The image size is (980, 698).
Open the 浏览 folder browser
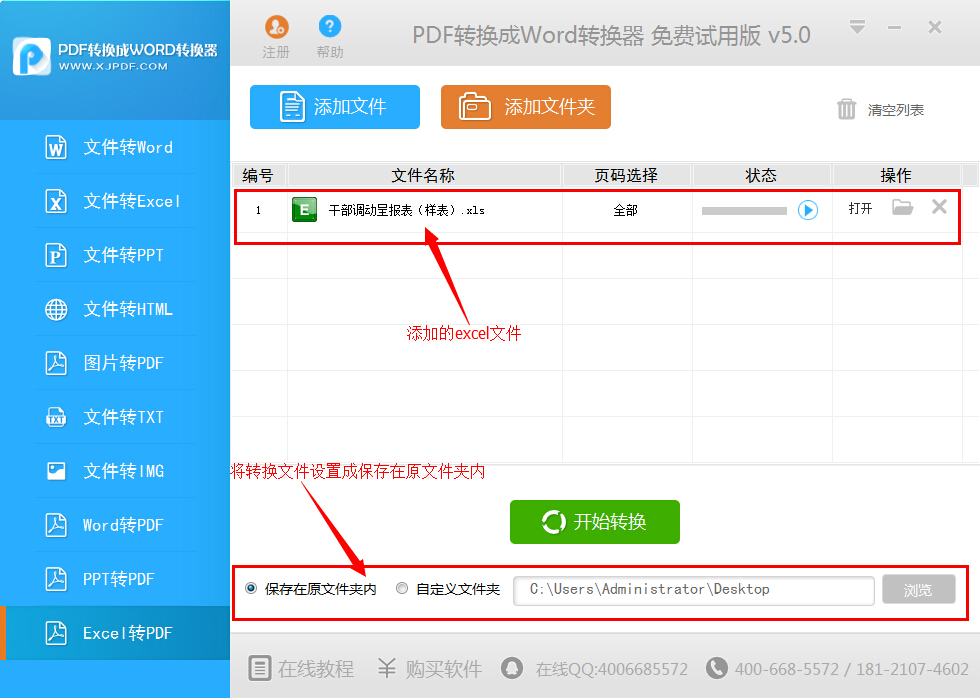point(918,590)
